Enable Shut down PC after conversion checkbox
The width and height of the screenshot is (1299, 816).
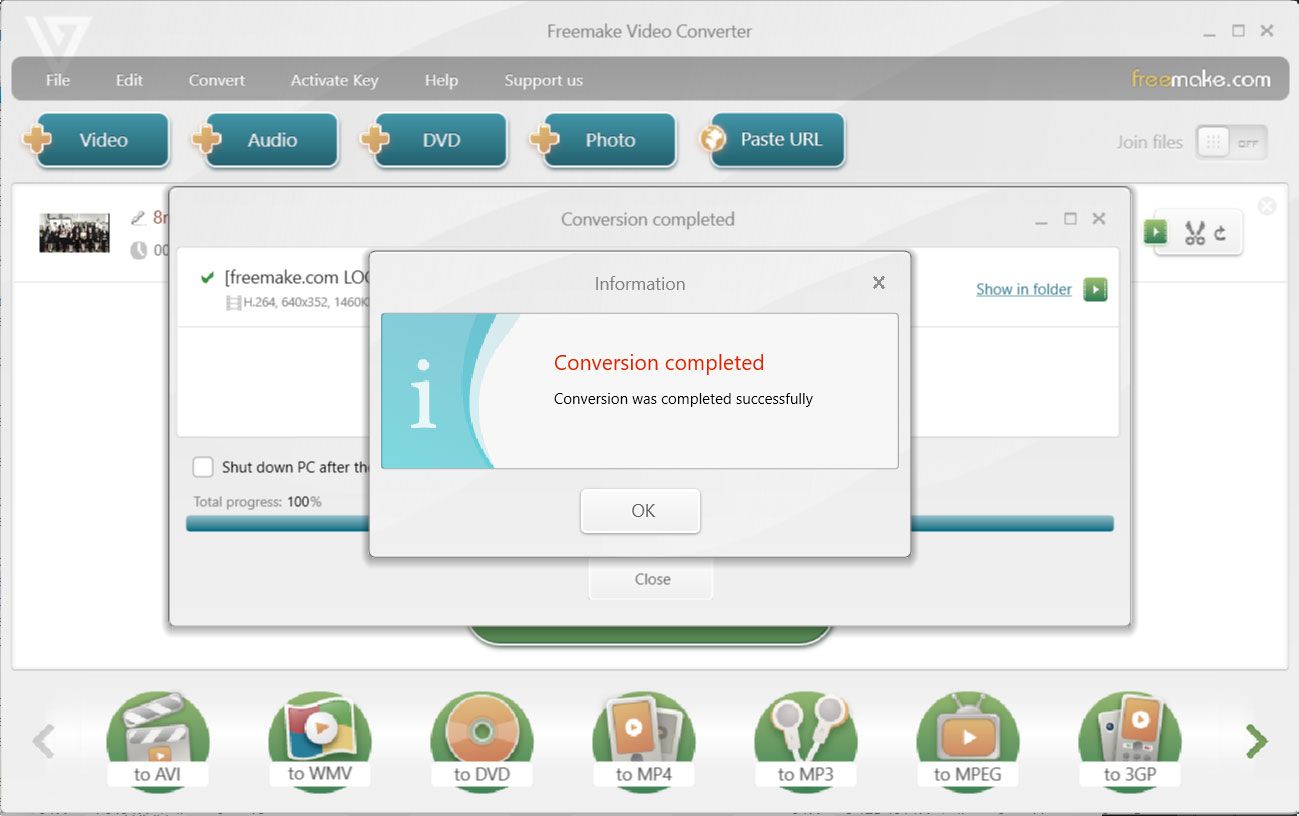pyautogui.click(x=203, y=467)
